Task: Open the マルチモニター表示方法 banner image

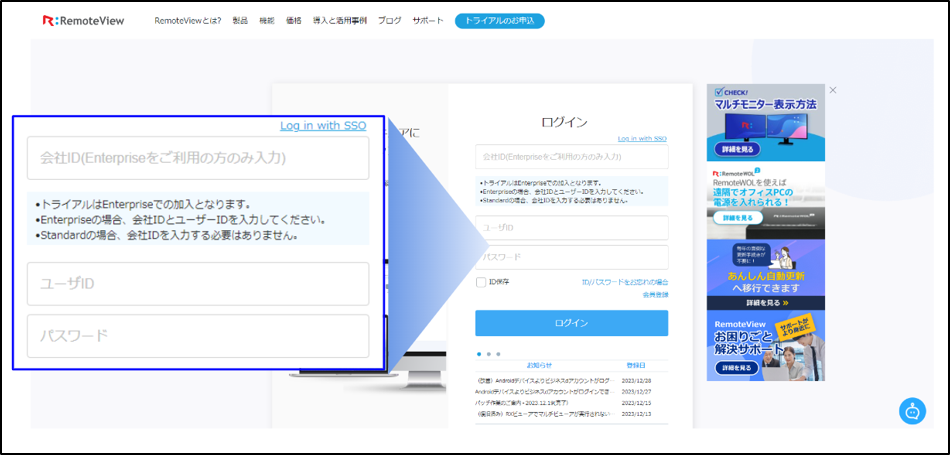Action: [x=766, y=122]
